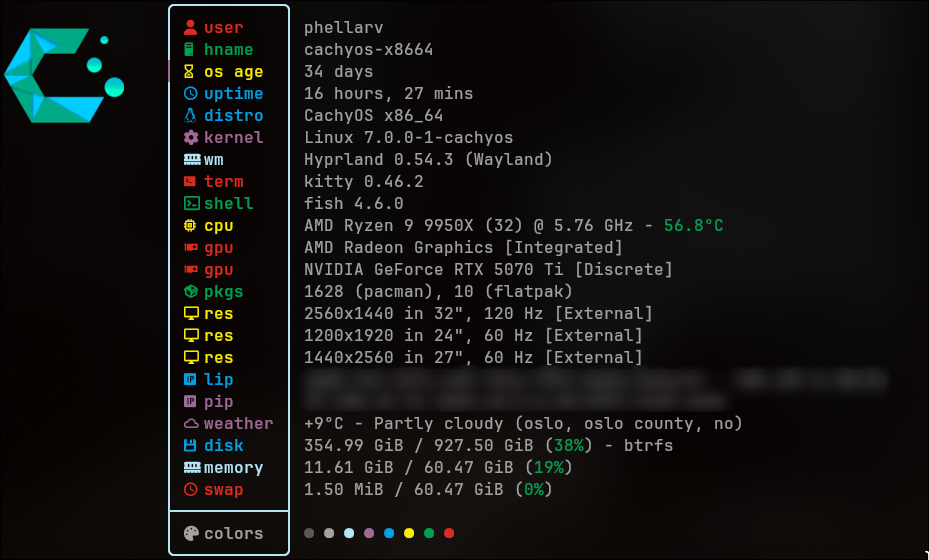
Task: Click the '34 days' value
Action: pyautogui.click(x=339, y=72)
